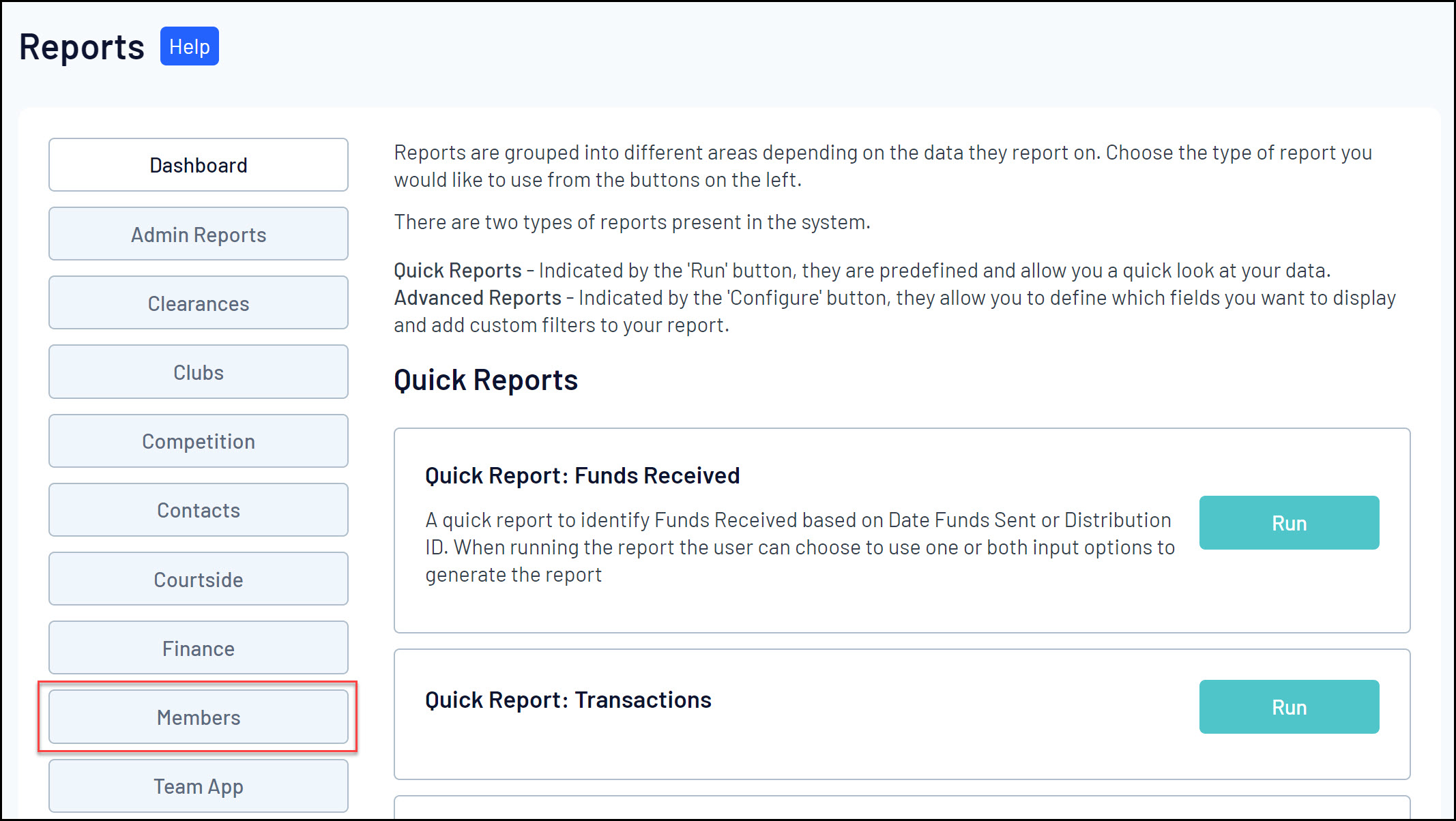Select the Competition report category
This screenshot has height=821, width=1456.
tap(198, 441)
